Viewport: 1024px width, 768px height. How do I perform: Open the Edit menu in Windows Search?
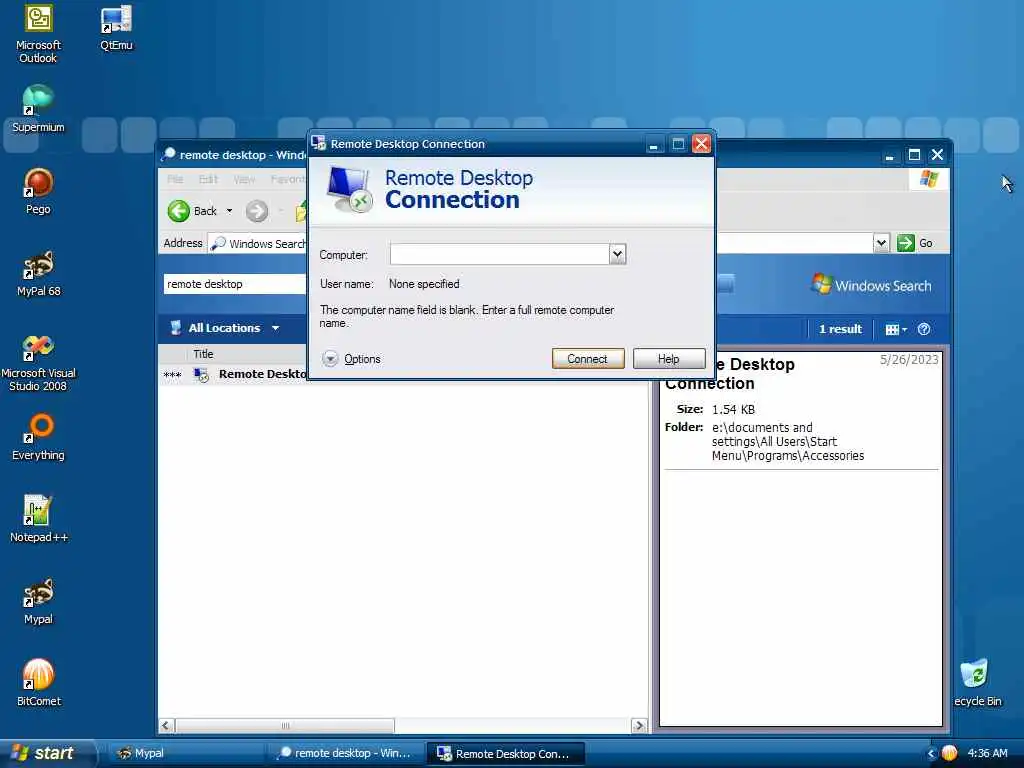click(208, 179)
